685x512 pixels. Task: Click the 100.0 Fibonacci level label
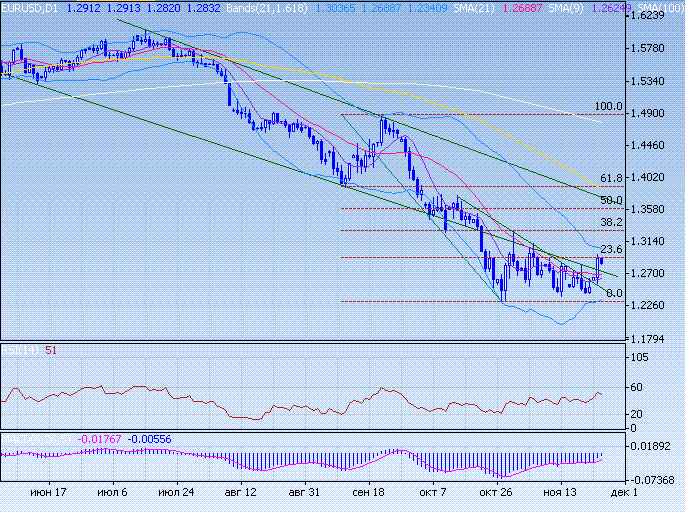click(x=608, y=107)
